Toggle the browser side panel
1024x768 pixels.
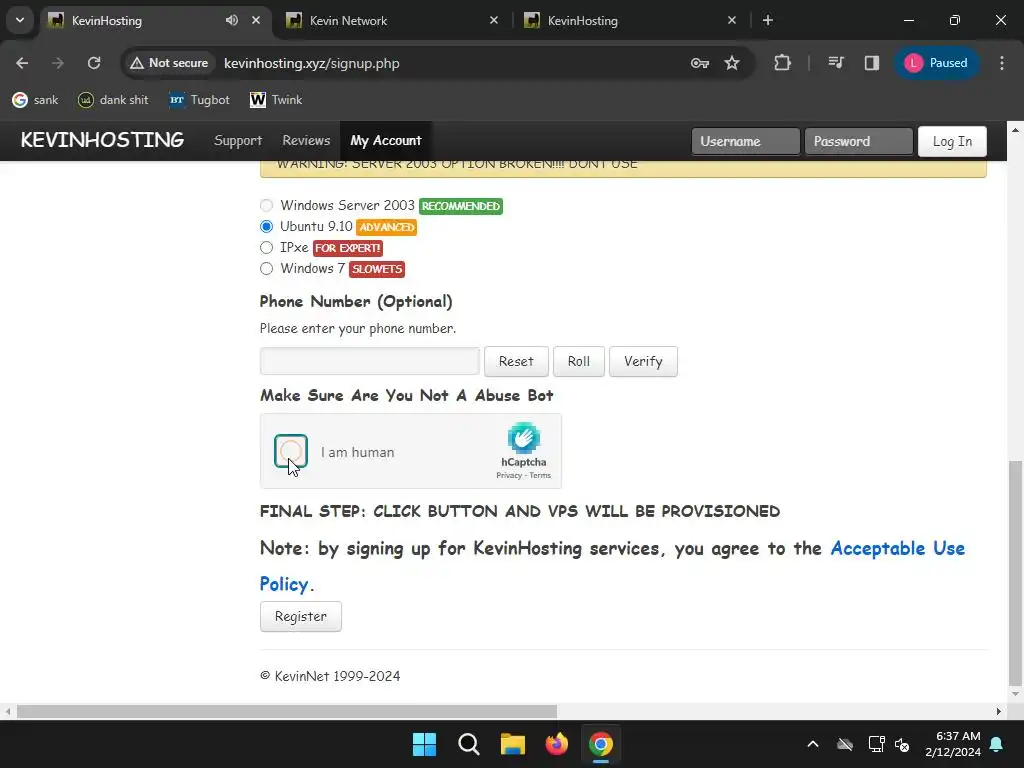(x=872, y=63)
